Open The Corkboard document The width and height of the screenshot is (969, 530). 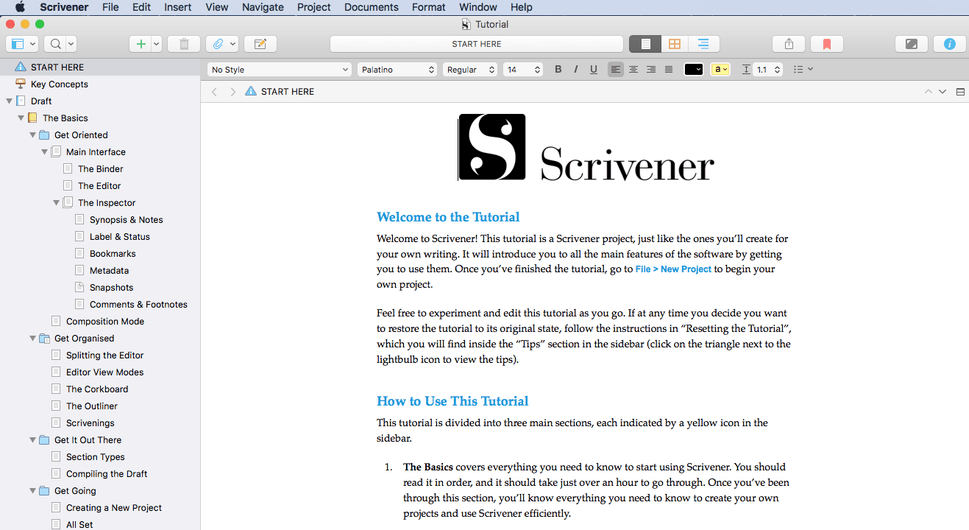[97, 389]
